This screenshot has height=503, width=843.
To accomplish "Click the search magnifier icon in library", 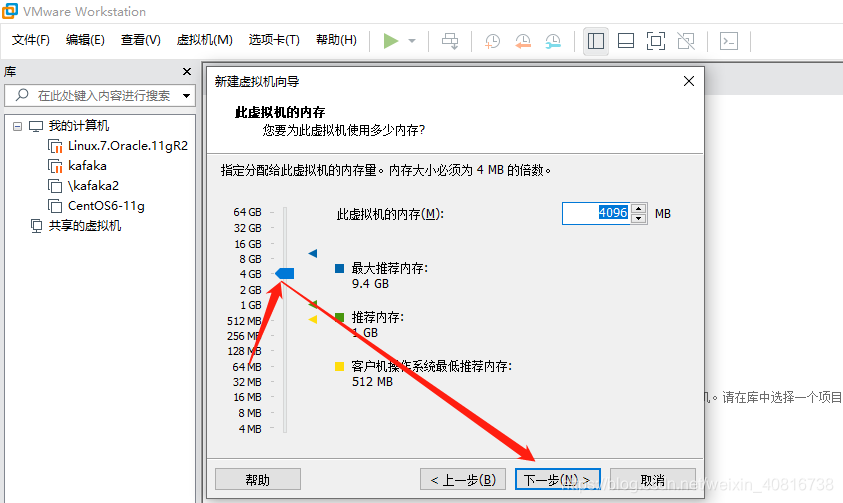I will point(22,95).
